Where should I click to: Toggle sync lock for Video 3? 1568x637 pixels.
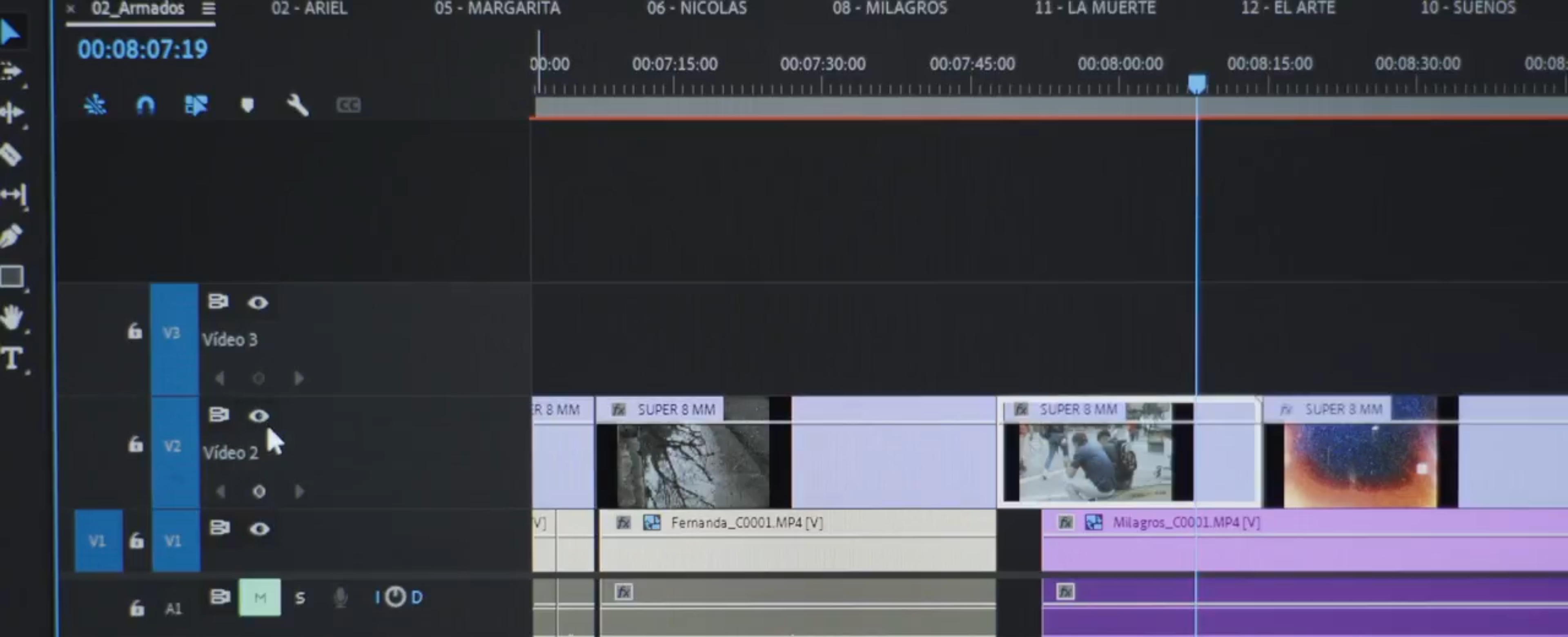point(218,301)
